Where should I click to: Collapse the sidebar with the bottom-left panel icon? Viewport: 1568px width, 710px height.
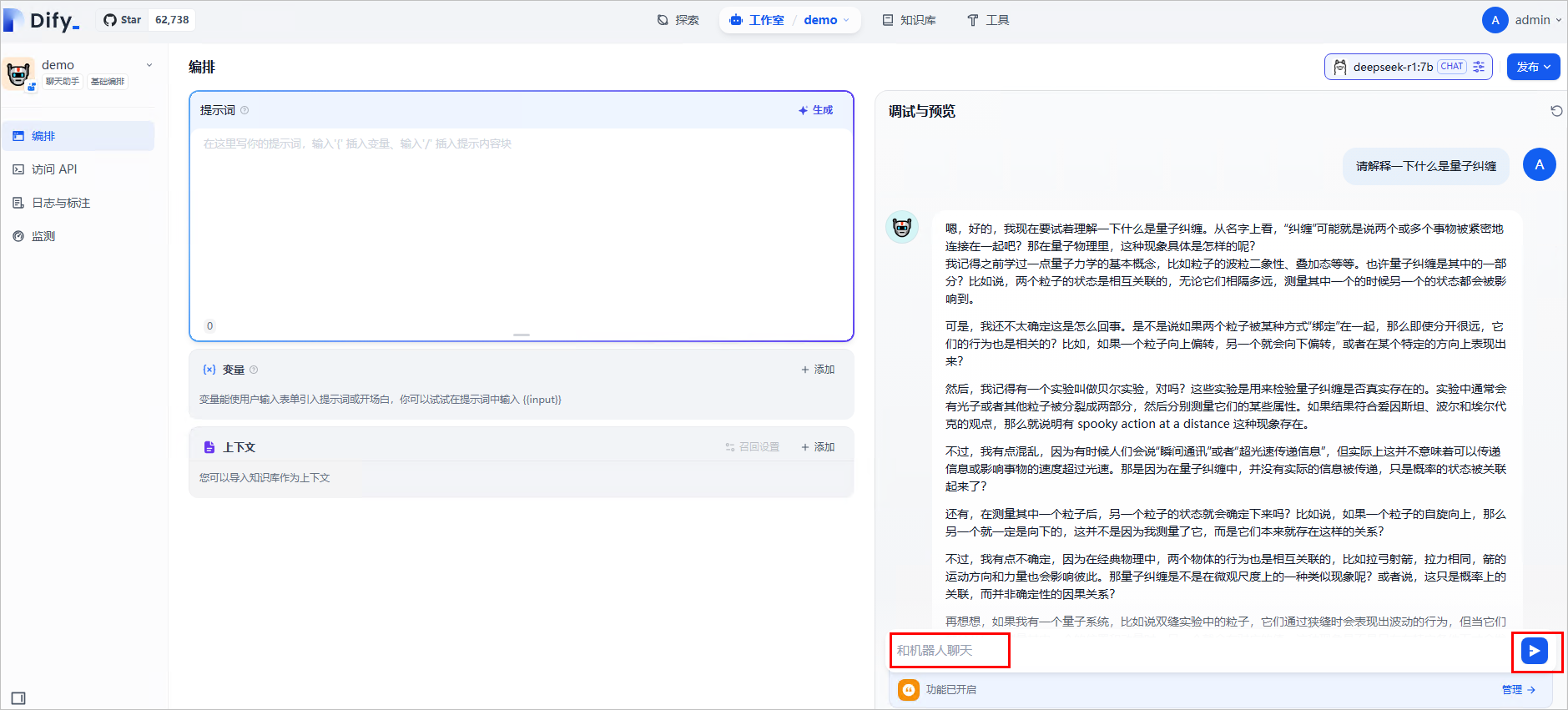point(18,698)
